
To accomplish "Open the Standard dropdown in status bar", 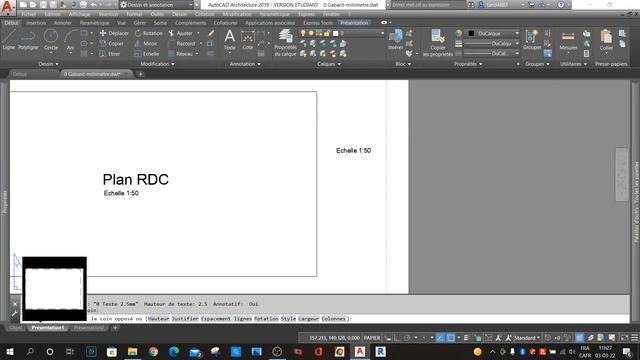I will (527, 338).
